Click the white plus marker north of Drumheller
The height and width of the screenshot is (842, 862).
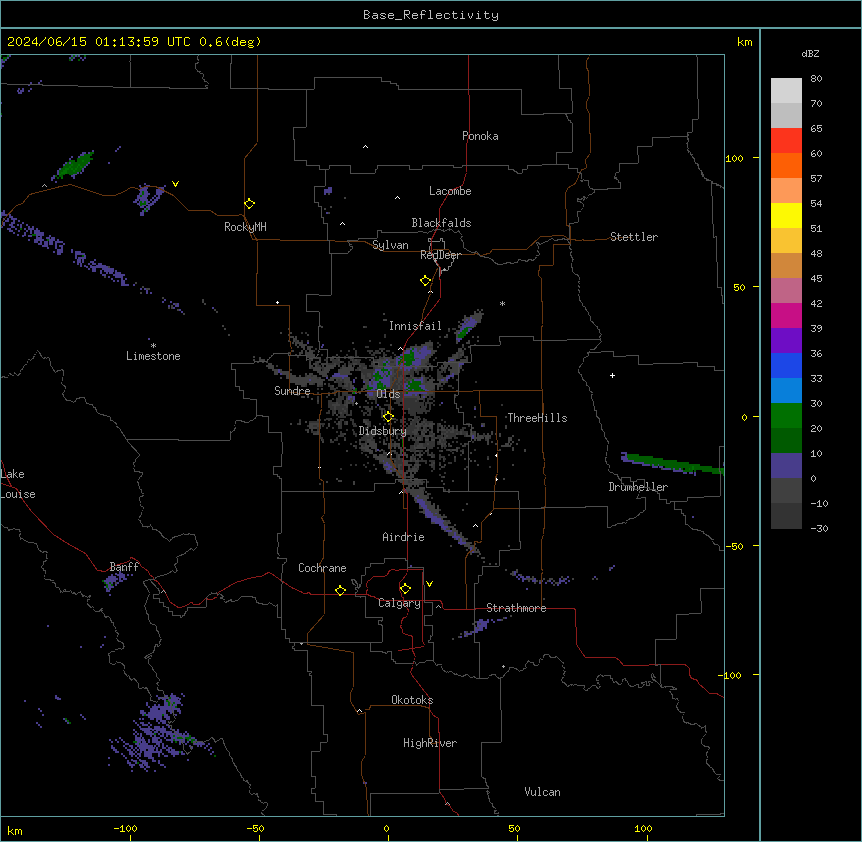(x=612, y=375)
